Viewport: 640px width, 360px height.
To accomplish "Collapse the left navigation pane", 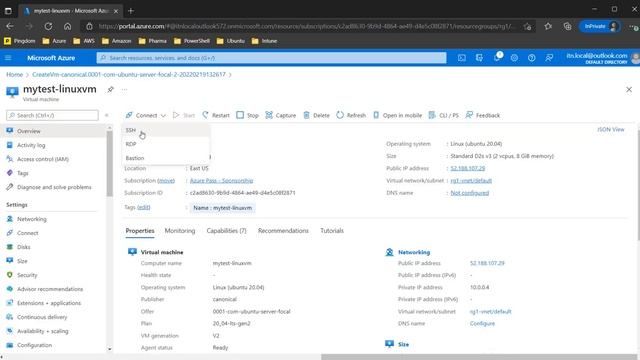I will [107, 115].
